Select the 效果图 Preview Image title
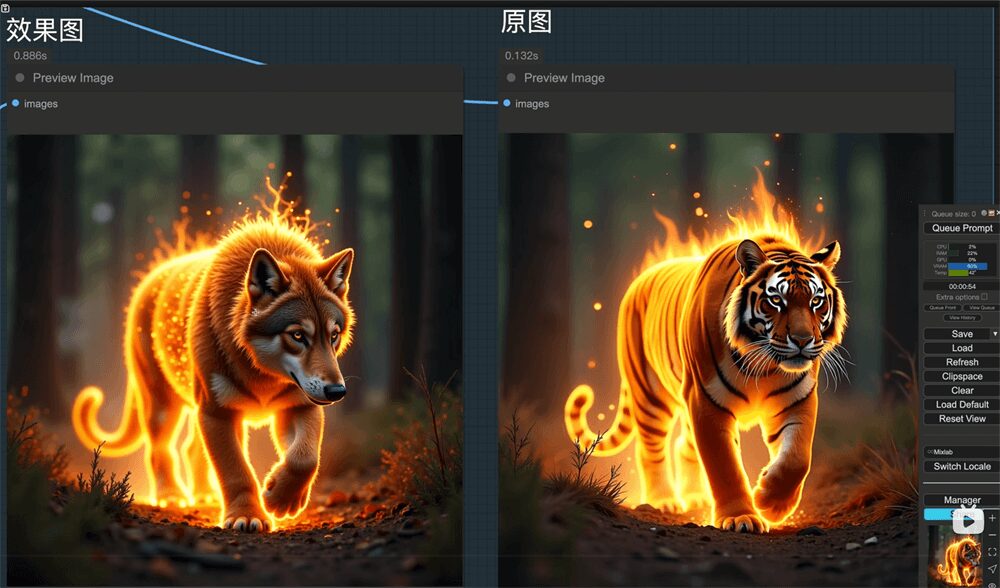The image size is (1000, 588). click(73, 78)
